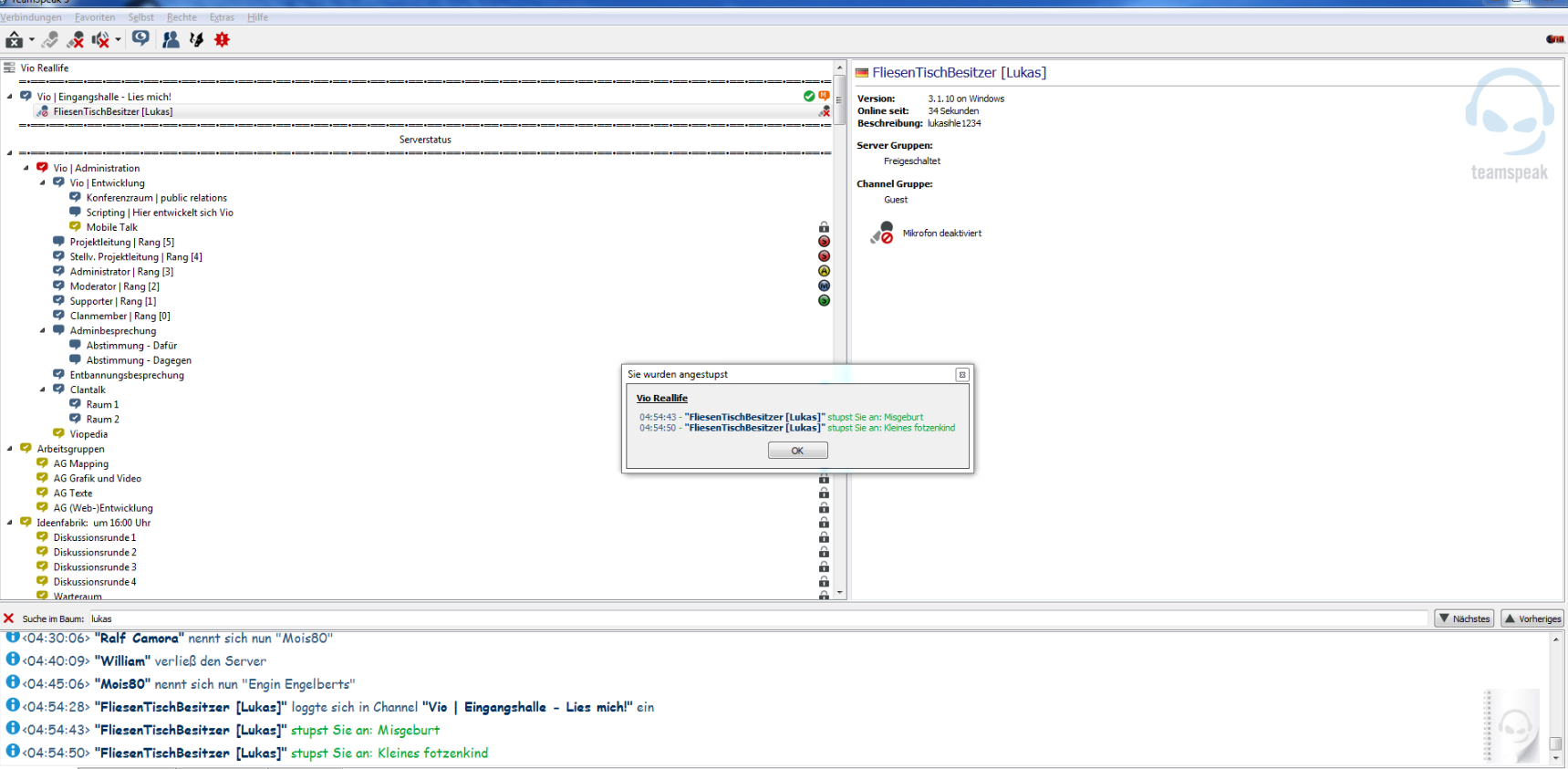
Task: Select the 'AG Grafik und Video' channel
Action: point(98,478)
